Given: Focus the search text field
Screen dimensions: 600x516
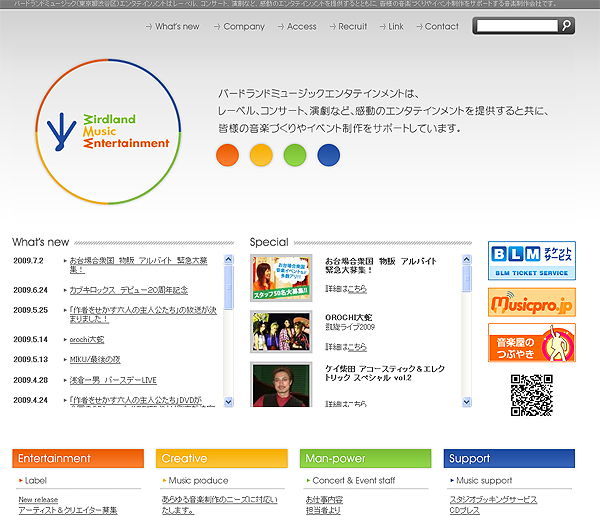Looking at the screenshot, I should 517,26.
